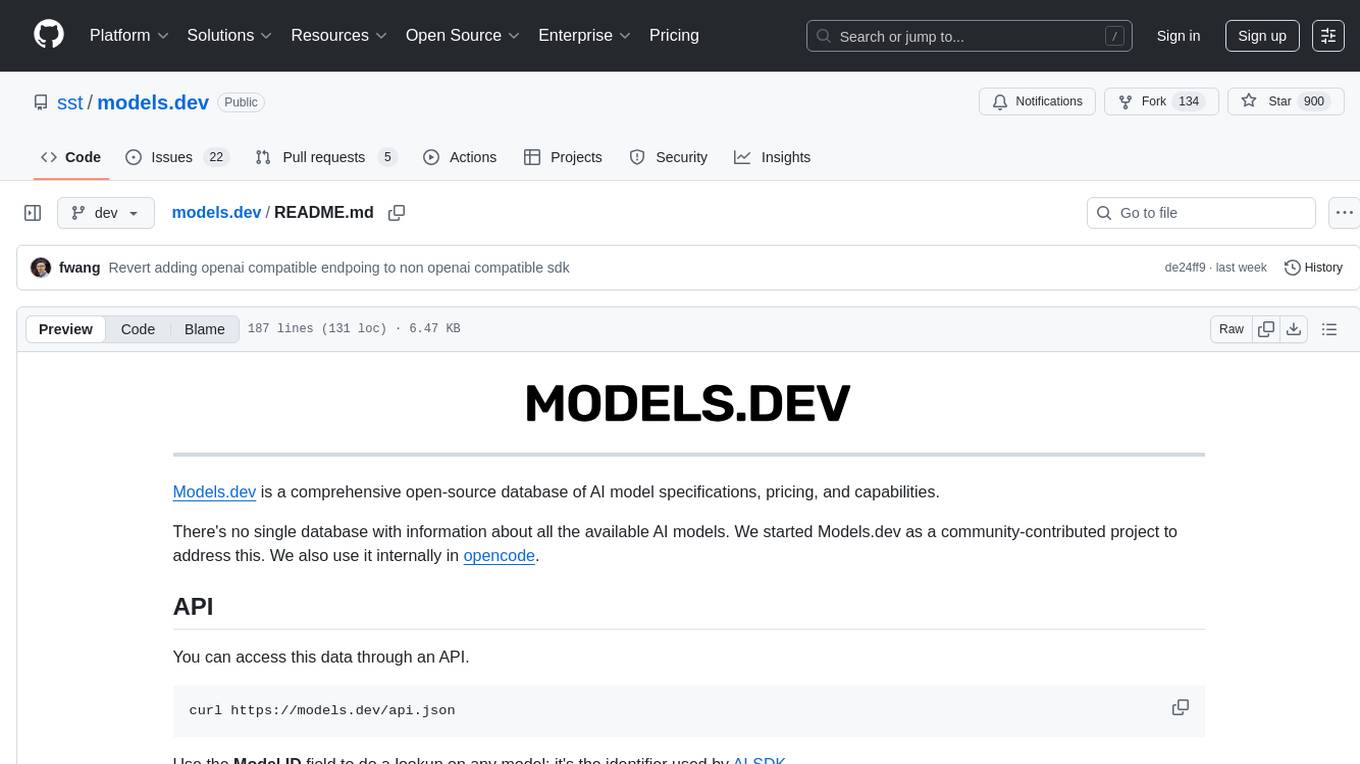Click the models.dev breadcrumb folder link

216,213
